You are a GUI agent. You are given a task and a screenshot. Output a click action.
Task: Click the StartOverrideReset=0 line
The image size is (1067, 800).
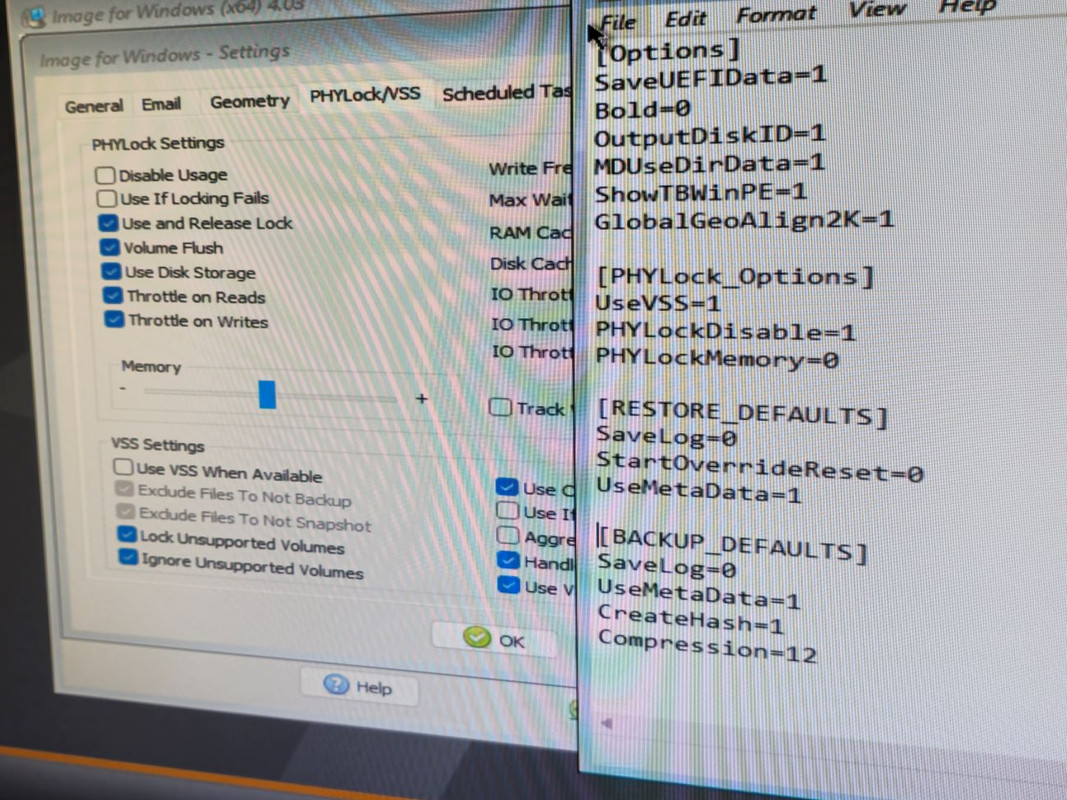click(x=759, y=467)
